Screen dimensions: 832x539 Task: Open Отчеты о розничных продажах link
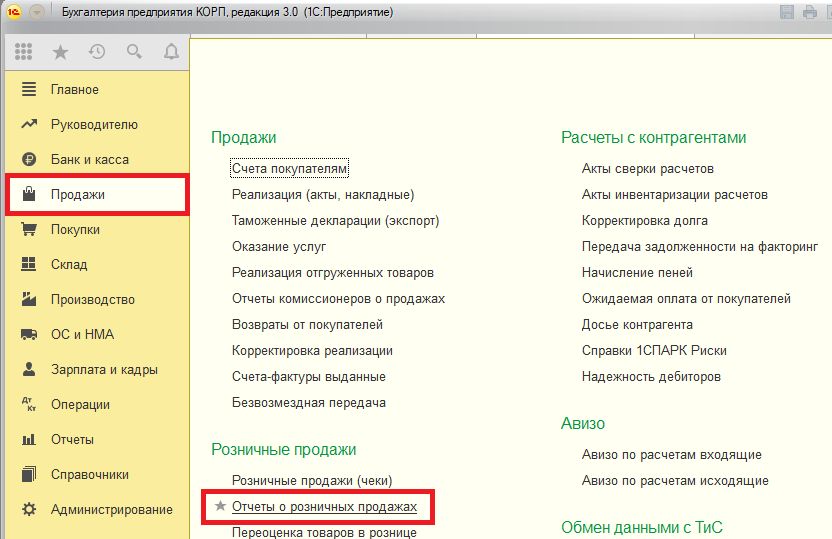pyautogui.click(x=324, y=507)
